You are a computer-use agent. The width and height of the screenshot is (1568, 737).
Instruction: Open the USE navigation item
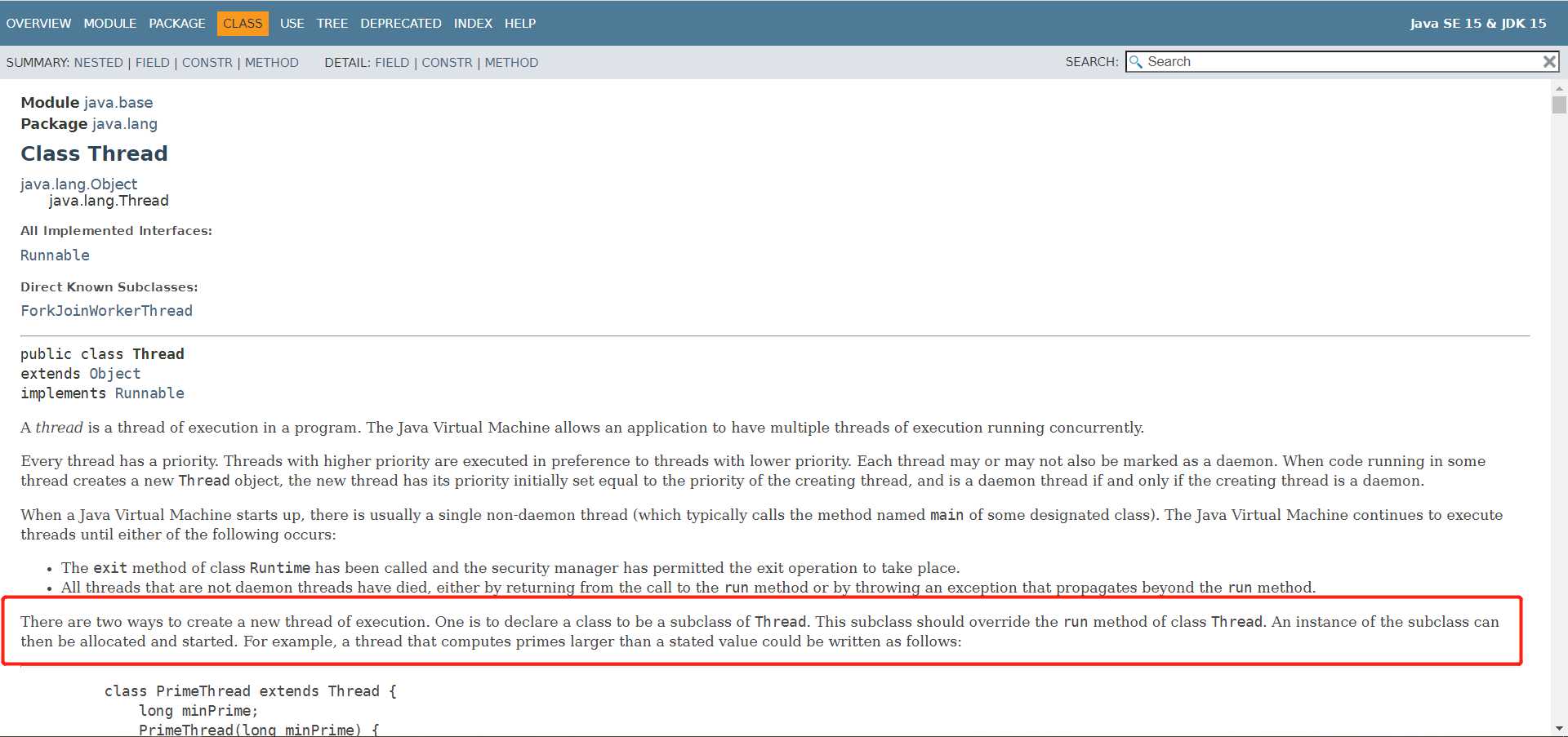pyautogui.click(x=292, y=24)
